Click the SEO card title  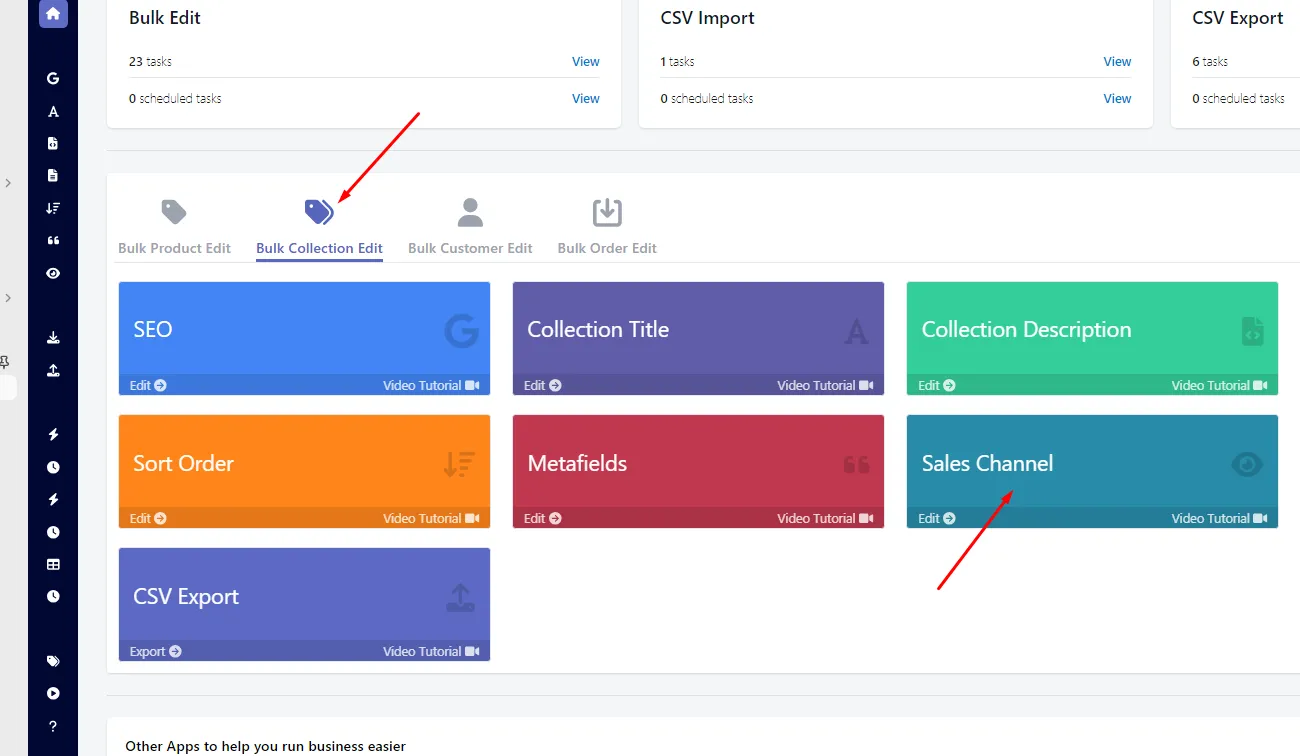(x=153, y=330)
